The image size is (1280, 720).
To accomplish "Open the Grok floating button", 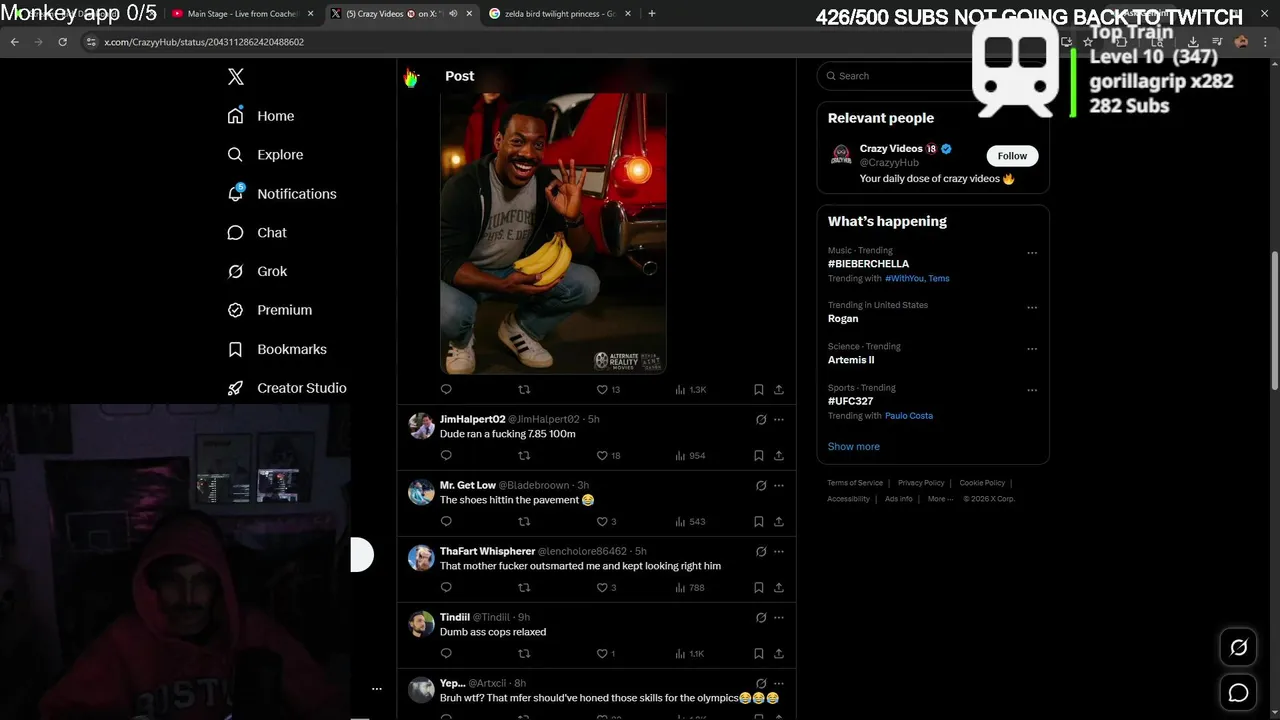I will click(1238, 648).
